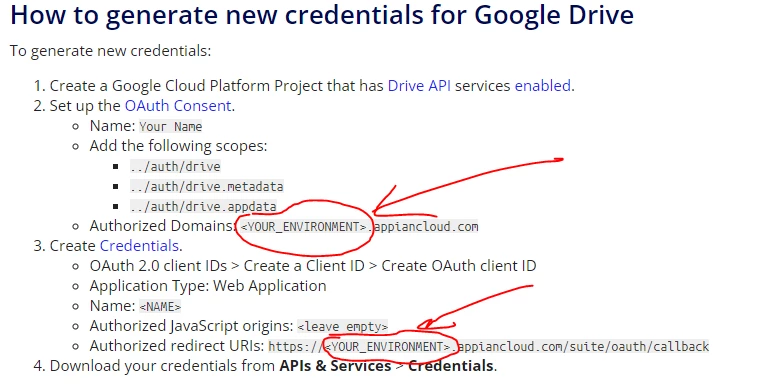Click 'To generate new credentials:' intro text
This screenshot has height=389, width=779.
tap(111, 51)
